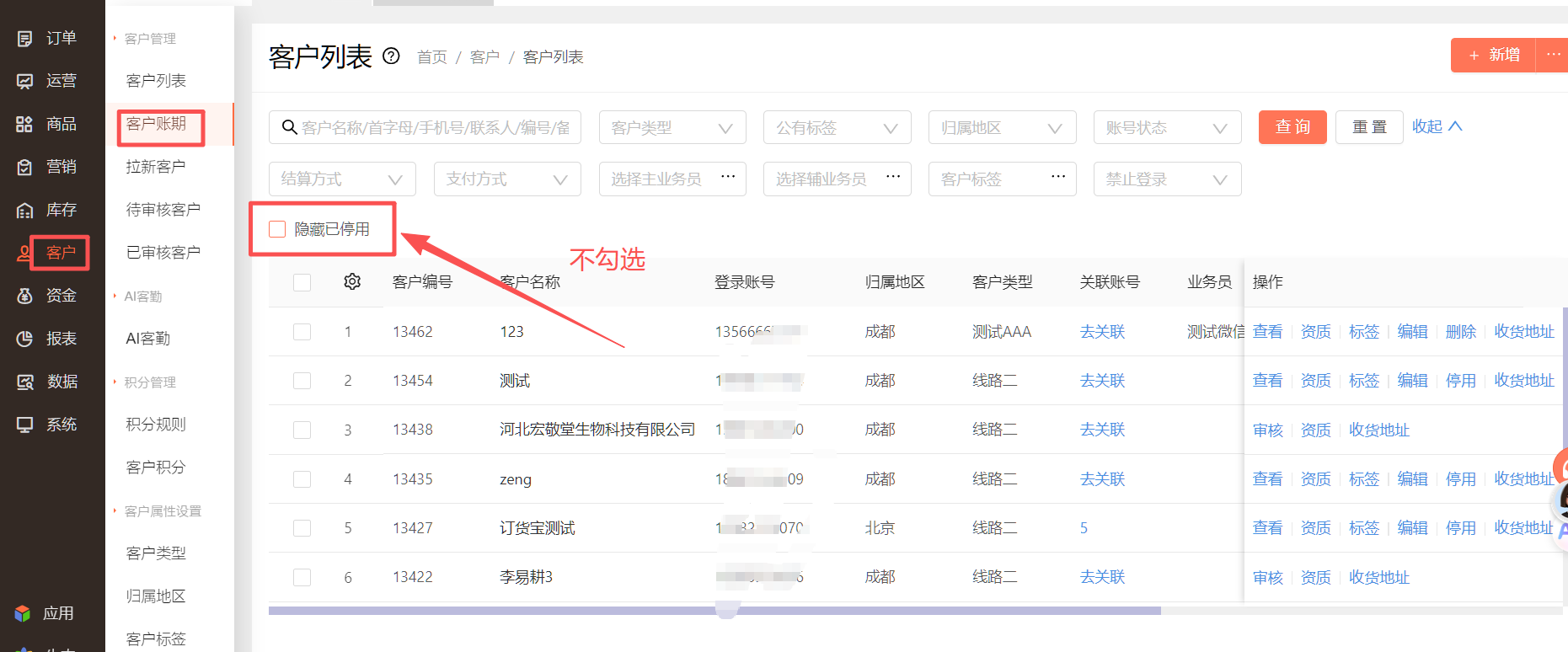Screen dimensions: 1568x652
Task: Open the 应用 apps cube icon
Action: tap(23, 613)
